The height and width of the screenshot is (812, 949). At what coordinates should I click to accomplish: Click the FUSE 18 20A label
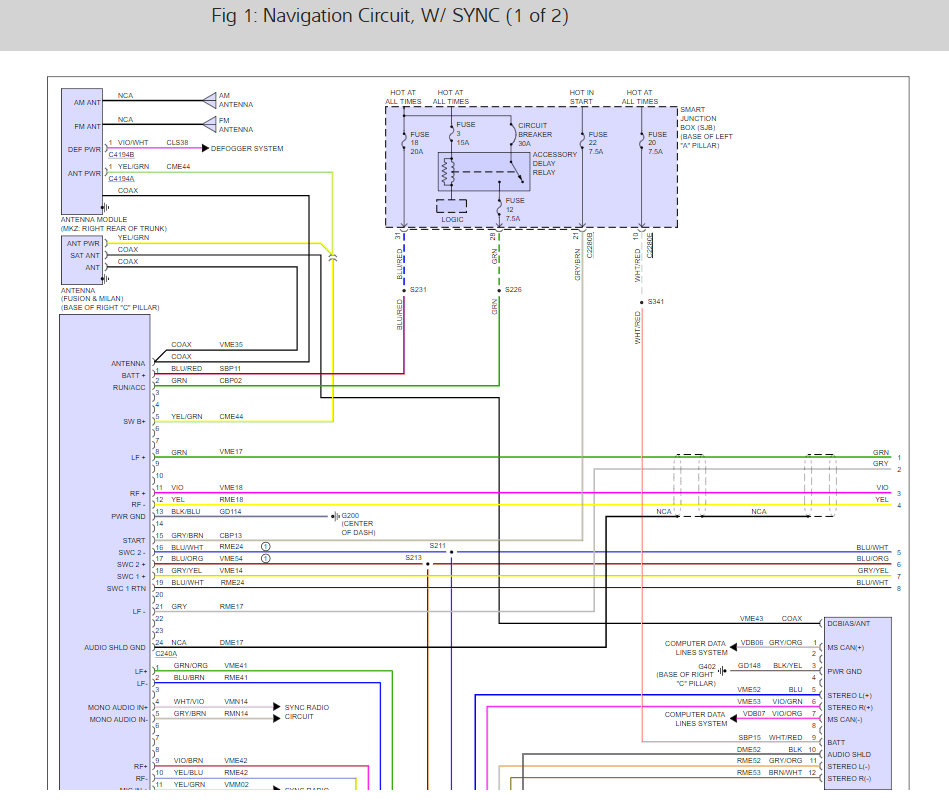point(419,143)
